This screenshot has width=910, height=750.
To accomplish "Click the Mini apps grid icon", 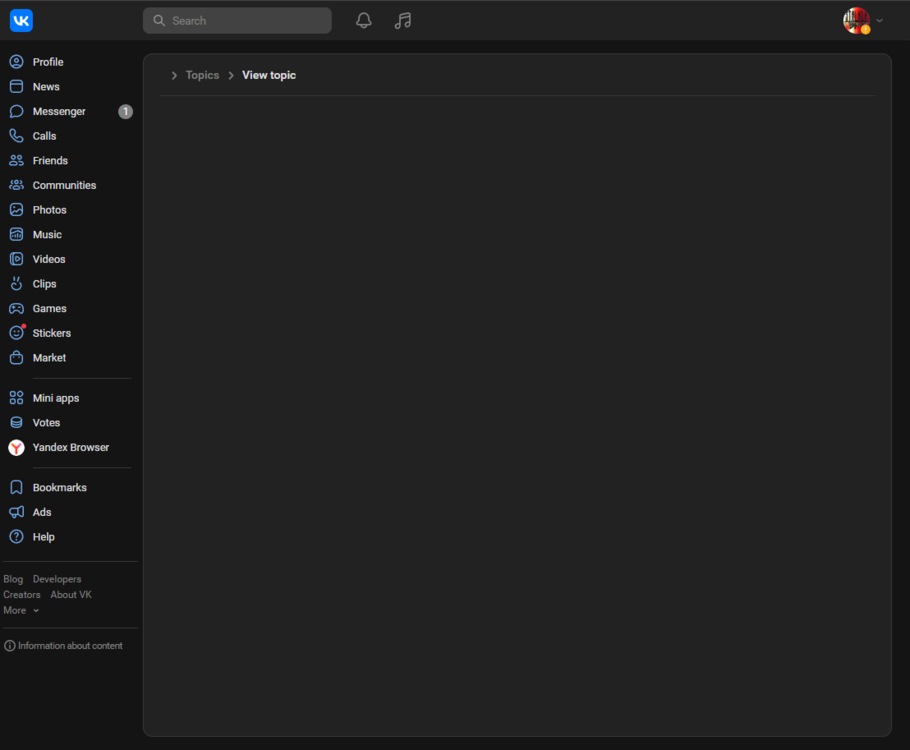I will pos(17,398).
